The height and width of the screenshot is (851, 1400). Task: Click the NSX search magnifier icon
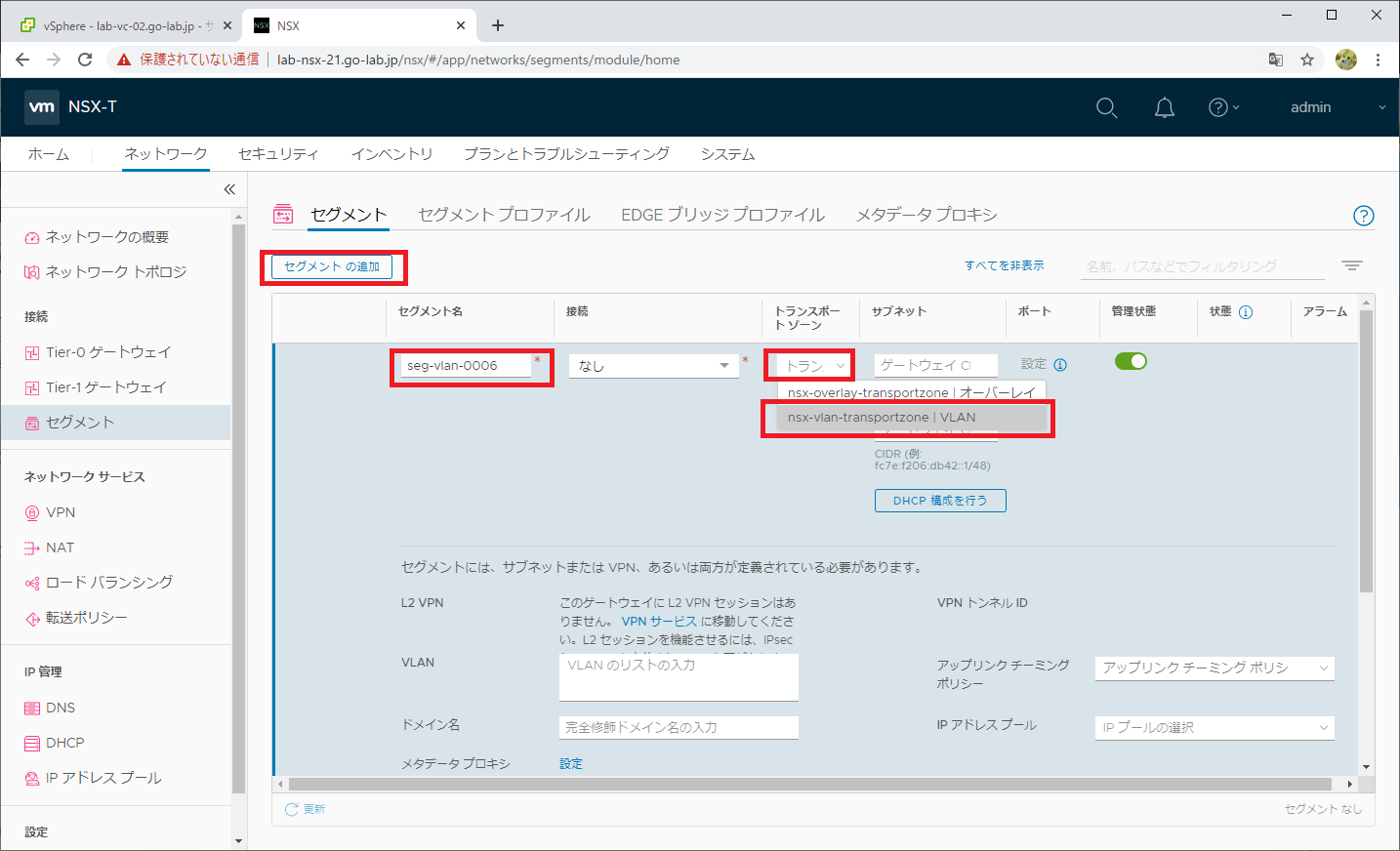click(1106, 107)
